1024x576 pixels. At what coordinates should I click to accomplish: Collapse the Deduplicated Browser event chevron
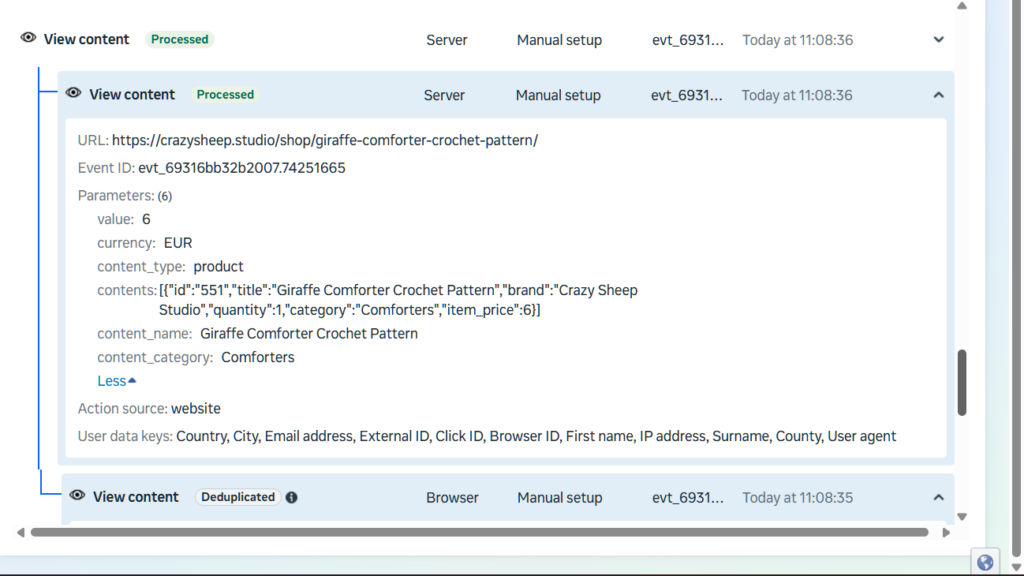[938, 497]
